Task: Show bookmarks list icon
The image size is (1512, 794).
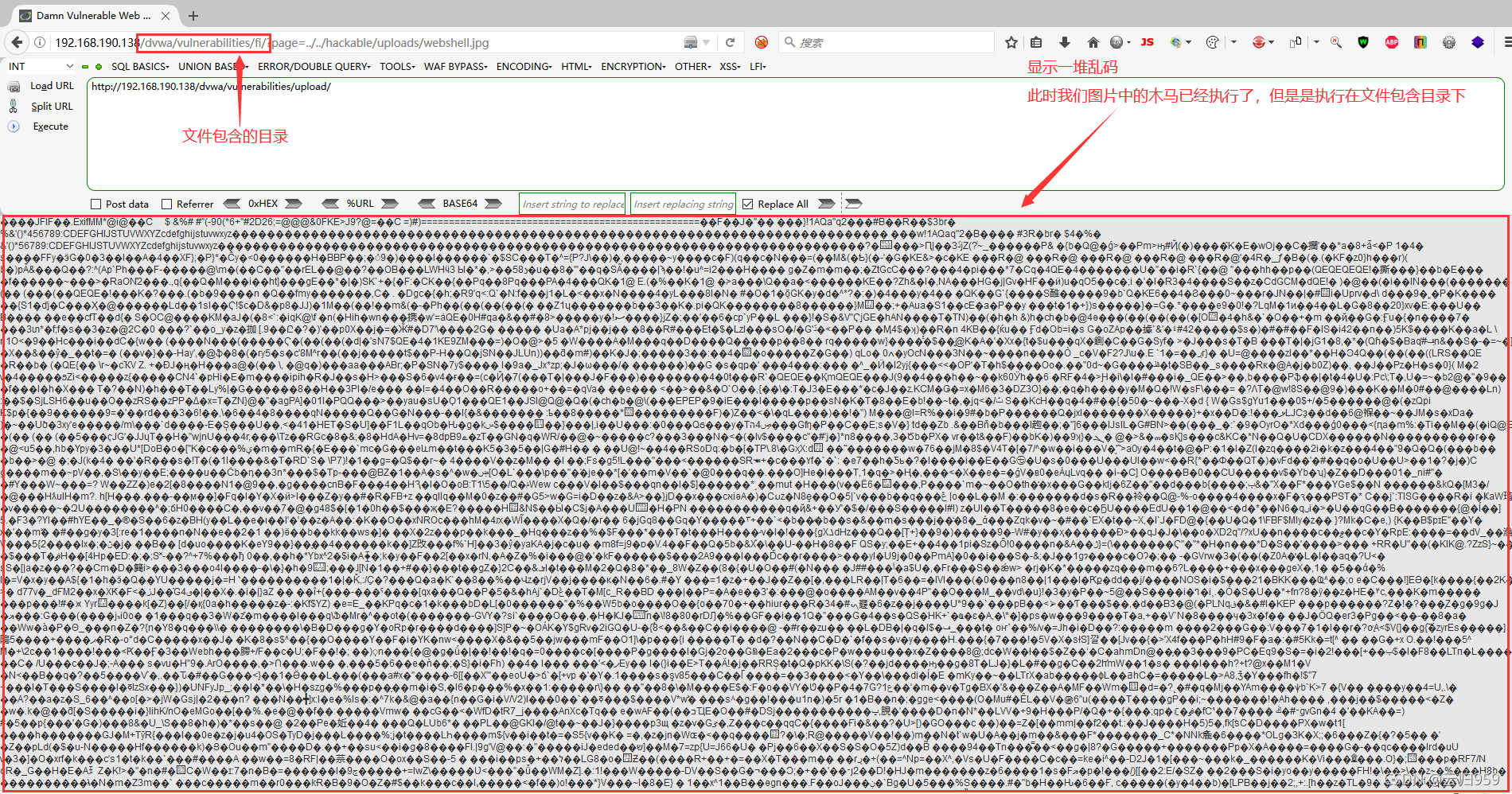Action: pos(1036,42)
